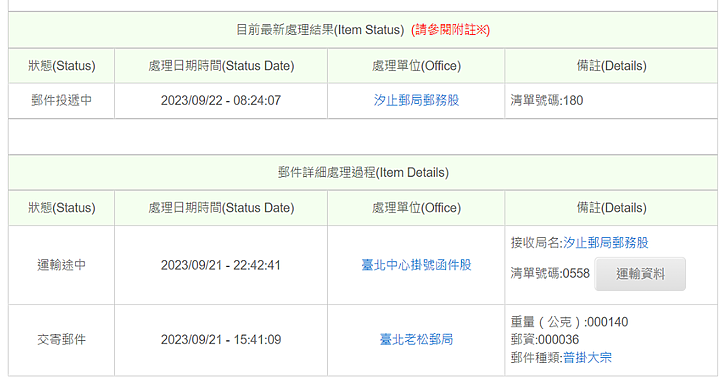This screenshot has width=720, height=380.
Task: Click the 2023/09/22 - 08:24:07 timestamp
Action: coord(221,101)
